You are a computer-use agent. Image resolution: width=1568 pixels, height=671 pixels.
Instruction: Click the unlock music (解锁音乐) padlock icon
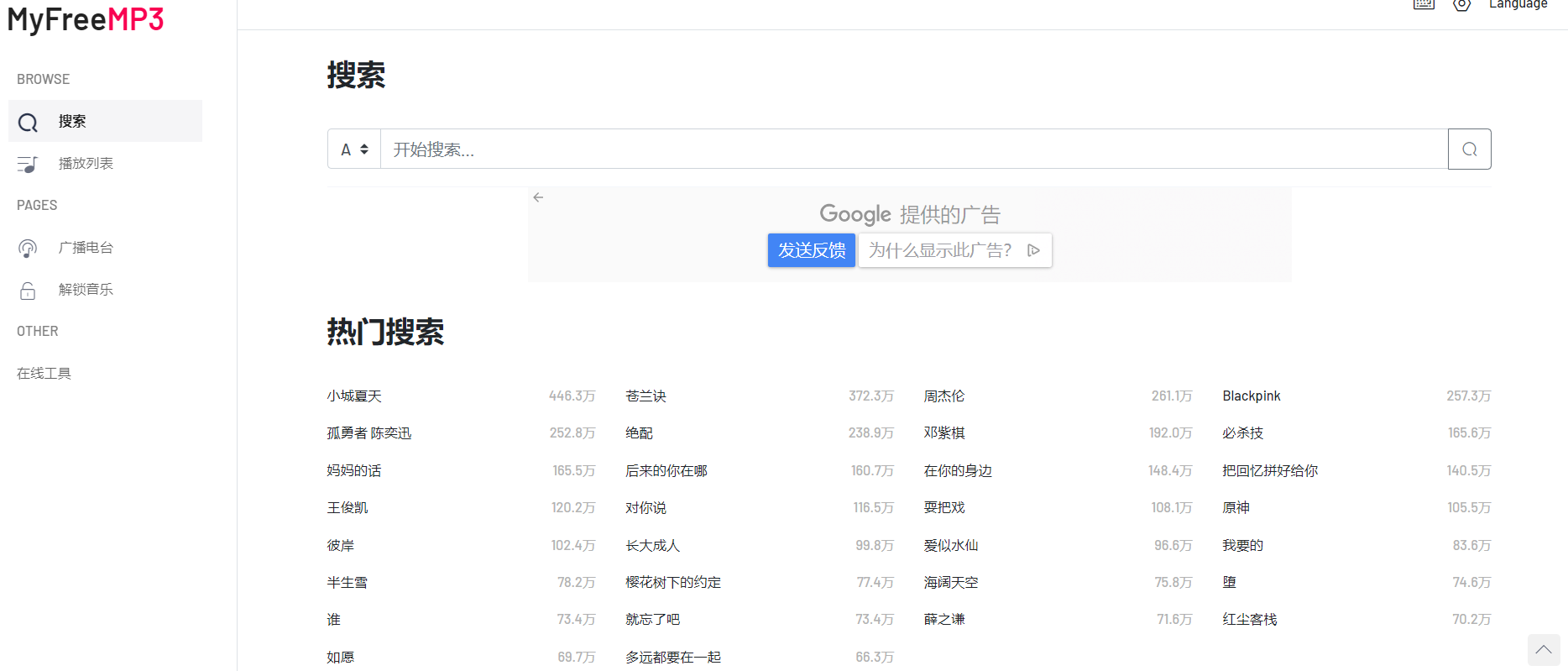[x=28, y=291]
